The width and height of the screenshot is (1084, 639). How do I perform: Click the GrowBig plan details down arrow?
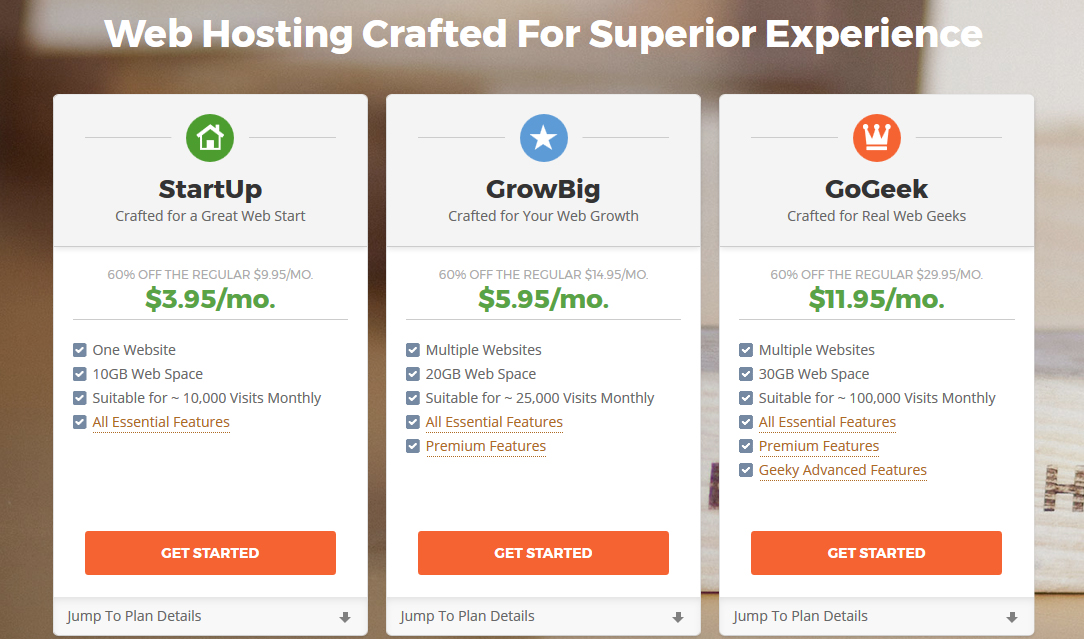(678, 617)
